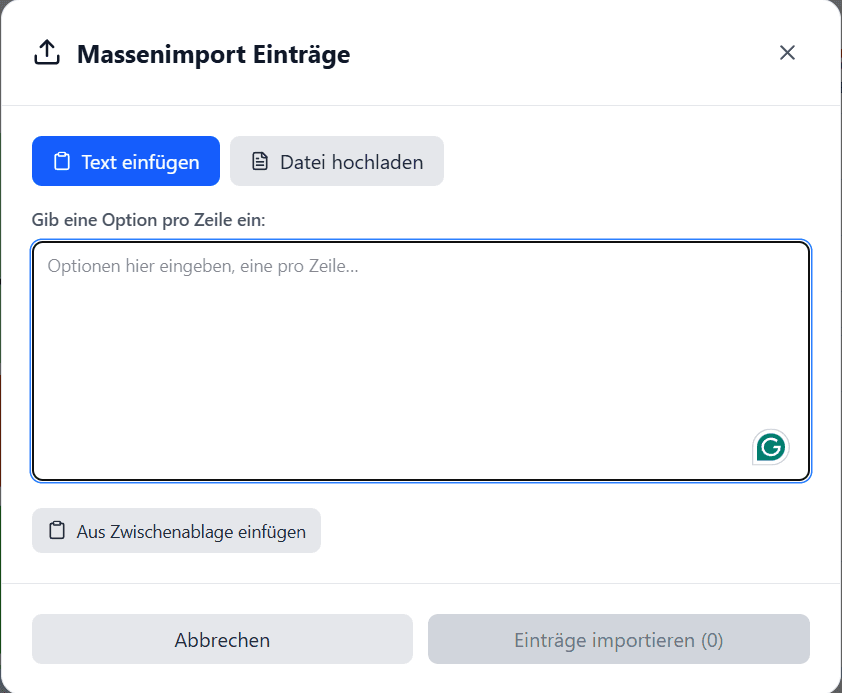
Task: Click the clipboard icon on Aus Zwischenablage einfügen
Action: point(55,530)
